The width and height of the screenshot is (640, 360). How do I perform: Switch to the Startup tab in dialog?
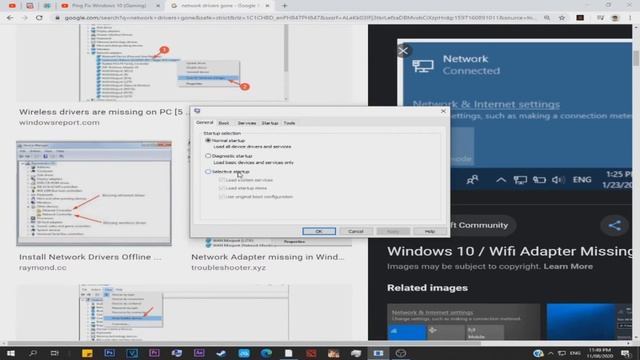270,123
